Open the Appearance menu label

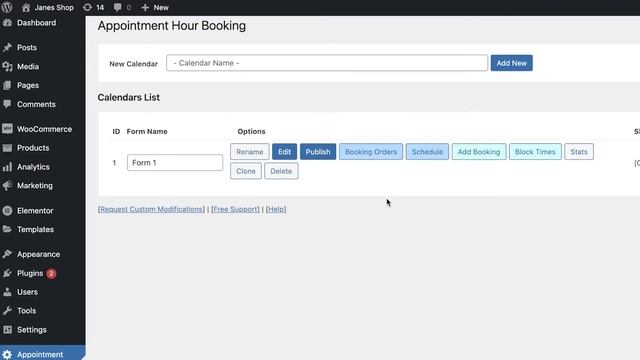[x=38, y=254]
